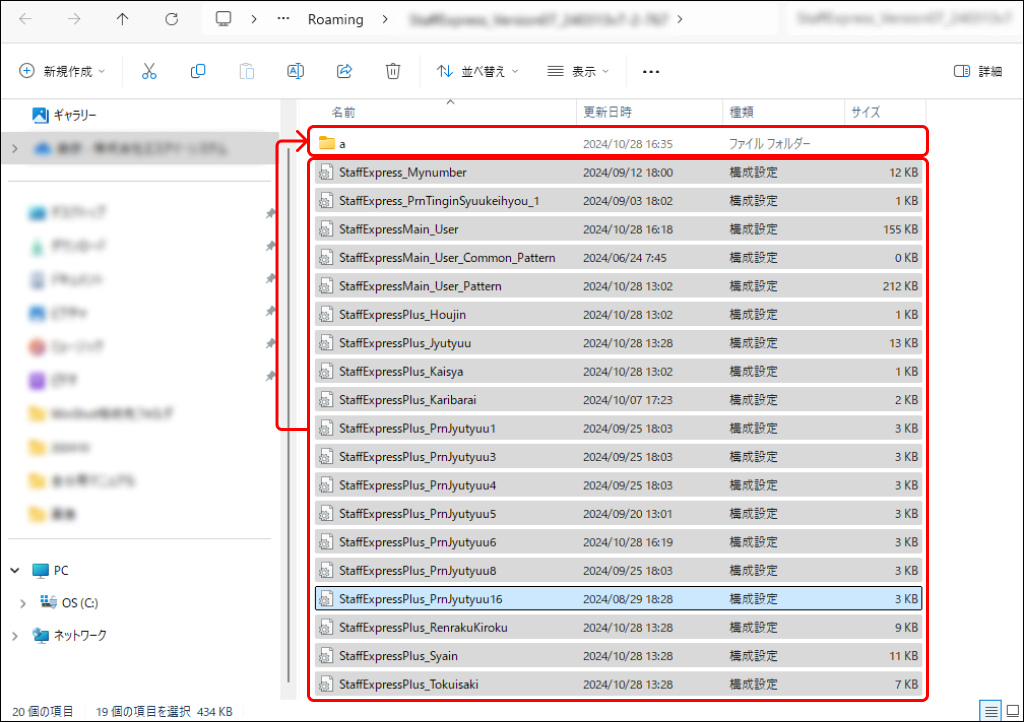Select StaffExpress_Mynumber file
1024x722 pixels.
(618, 172)
